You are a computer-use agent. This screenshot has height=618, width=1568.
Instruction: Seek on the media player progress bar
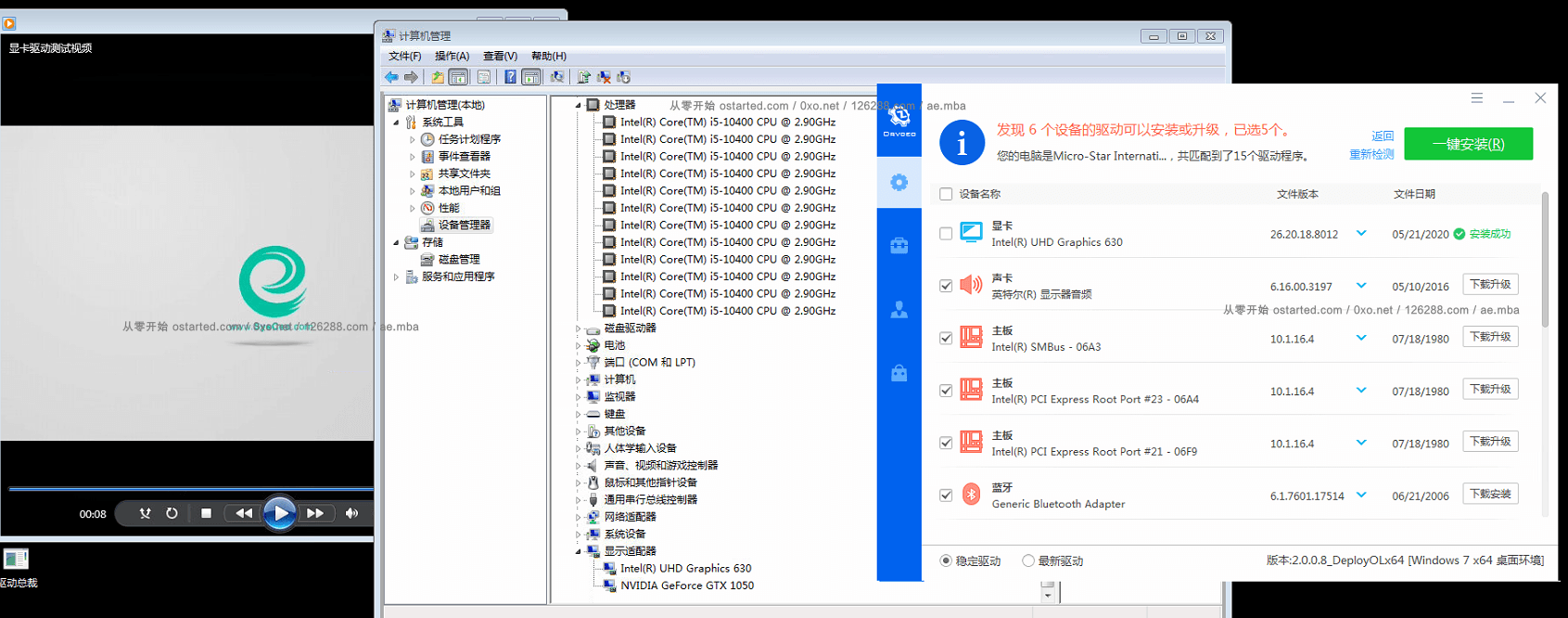pyautogui.click(x=190, y=488)
